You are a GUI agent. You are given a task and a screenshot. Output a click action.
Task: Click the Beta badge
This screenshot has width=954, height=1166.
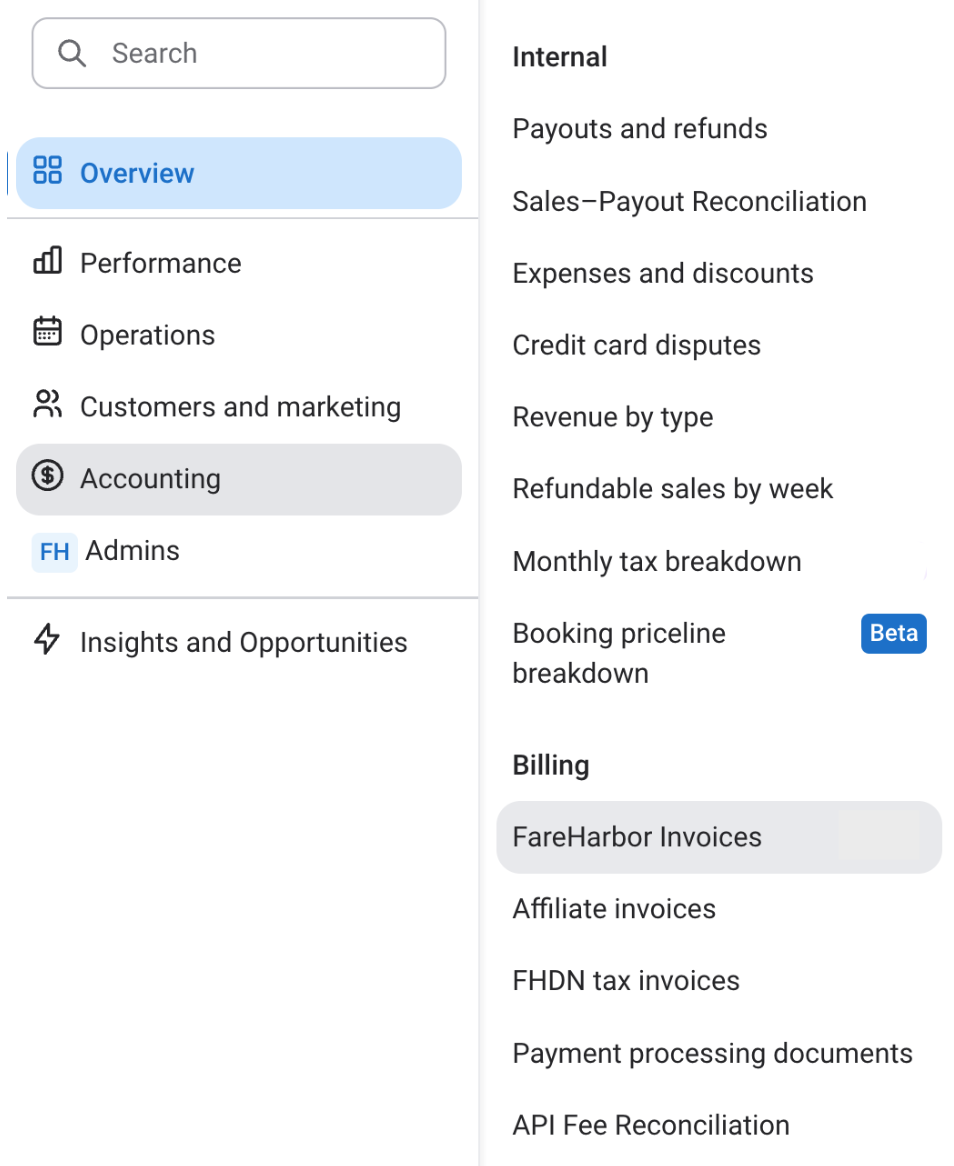[x=894, y=634]
